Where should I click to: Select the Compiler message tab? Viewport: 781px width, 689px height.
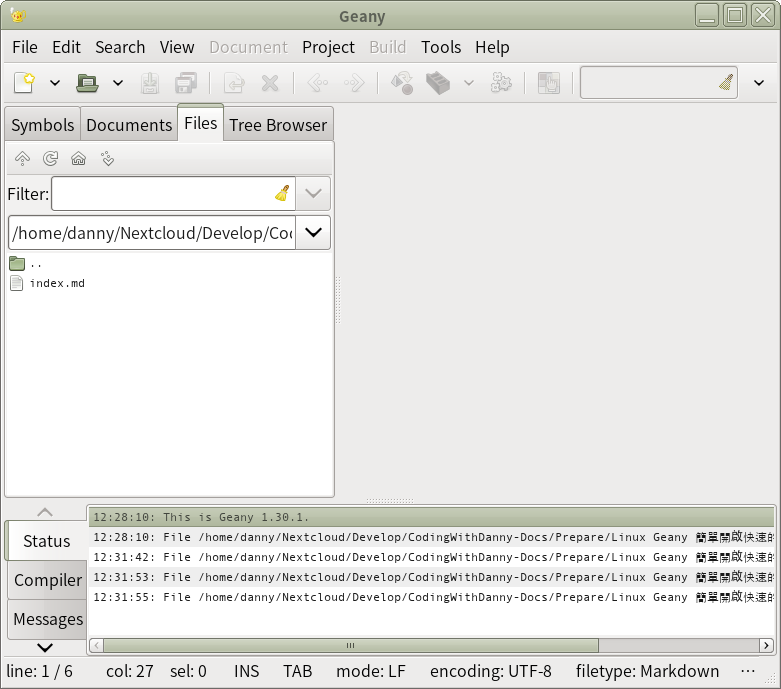47,580
